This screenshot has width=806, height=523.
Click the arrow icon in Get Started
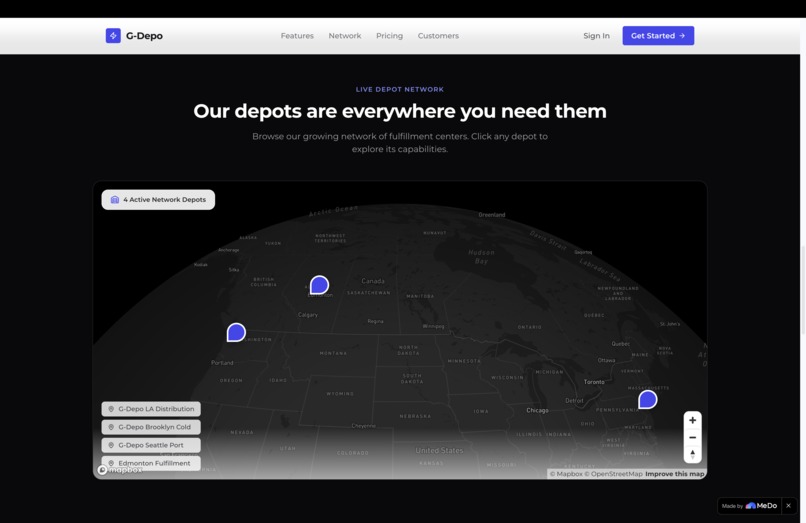[682, 35]
